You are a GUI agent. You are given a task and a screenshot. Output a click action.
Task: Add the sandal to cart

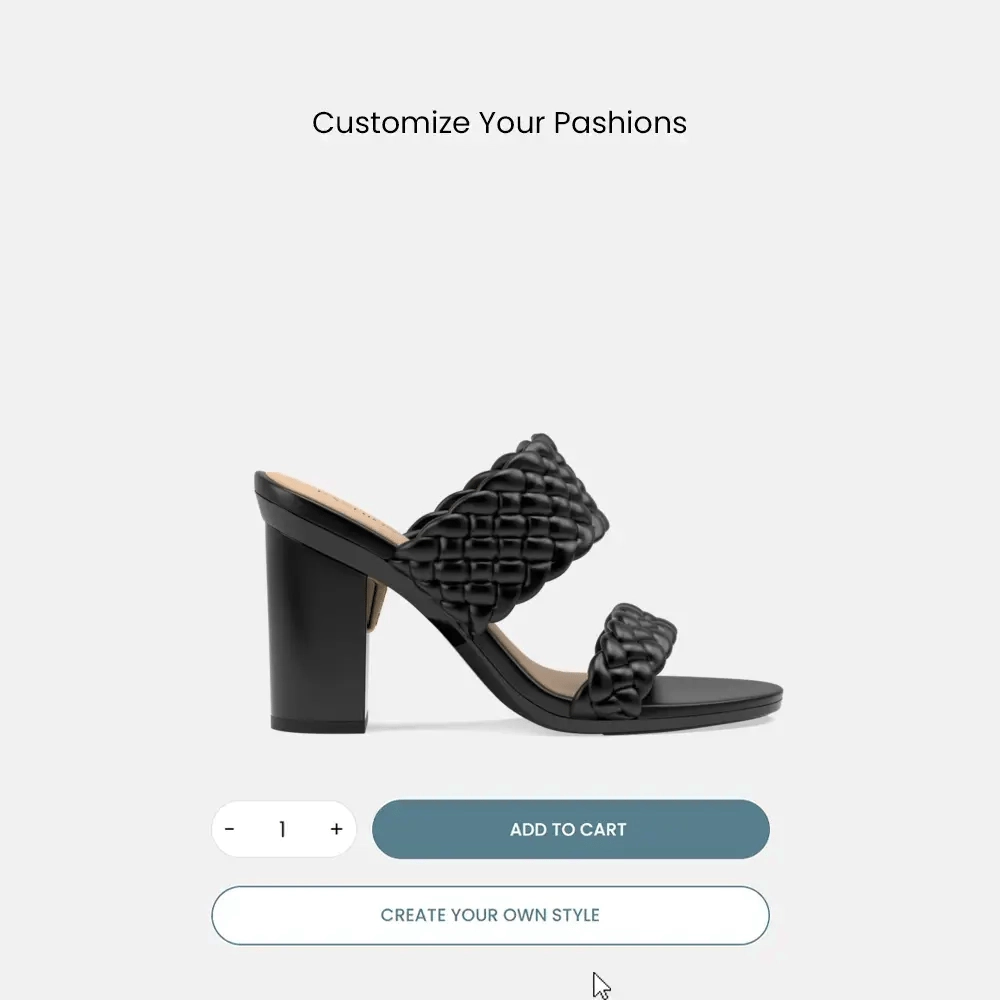coord(571,829)
